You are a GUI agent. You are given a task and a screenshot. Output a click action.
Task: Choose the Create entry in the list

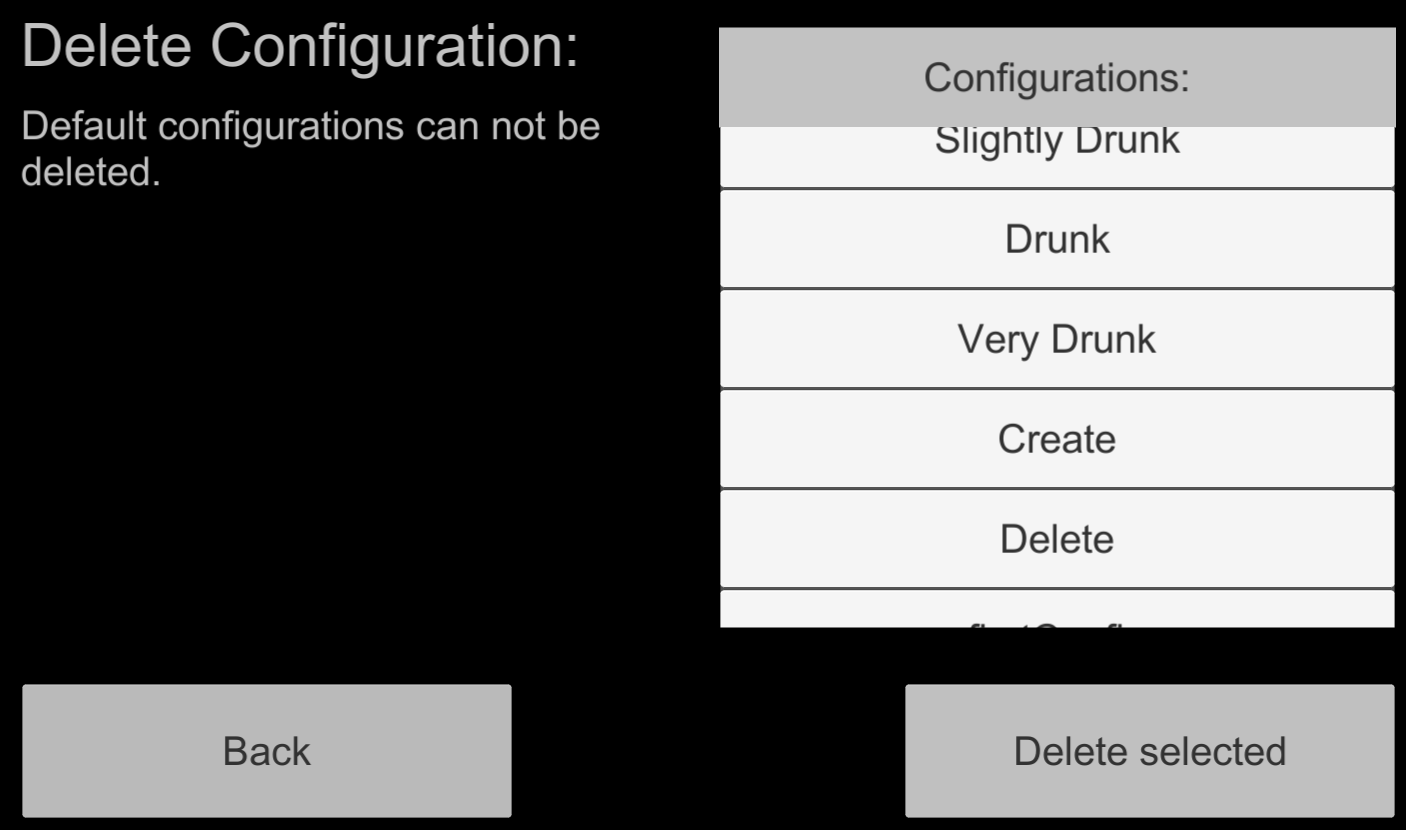tap(1057, 439)
